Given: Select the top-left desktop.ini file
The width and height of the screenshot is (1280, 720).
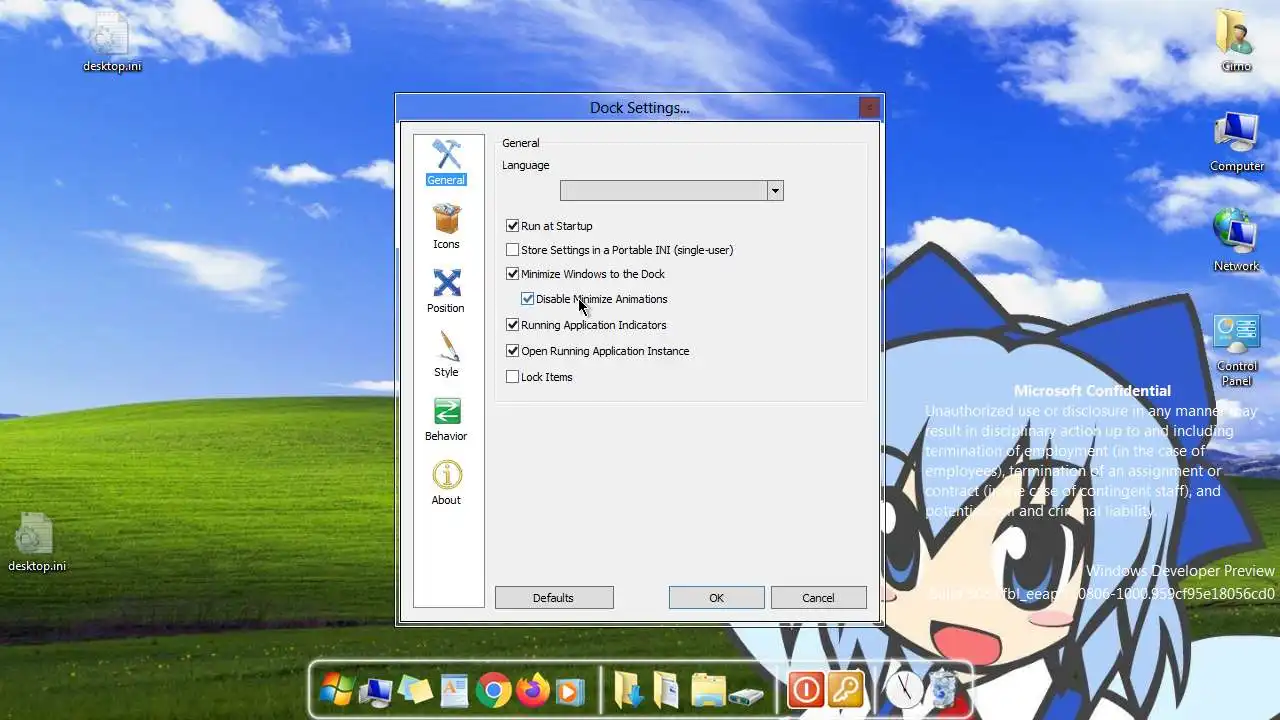Looking at the screenshot, I should click(112, 42).
